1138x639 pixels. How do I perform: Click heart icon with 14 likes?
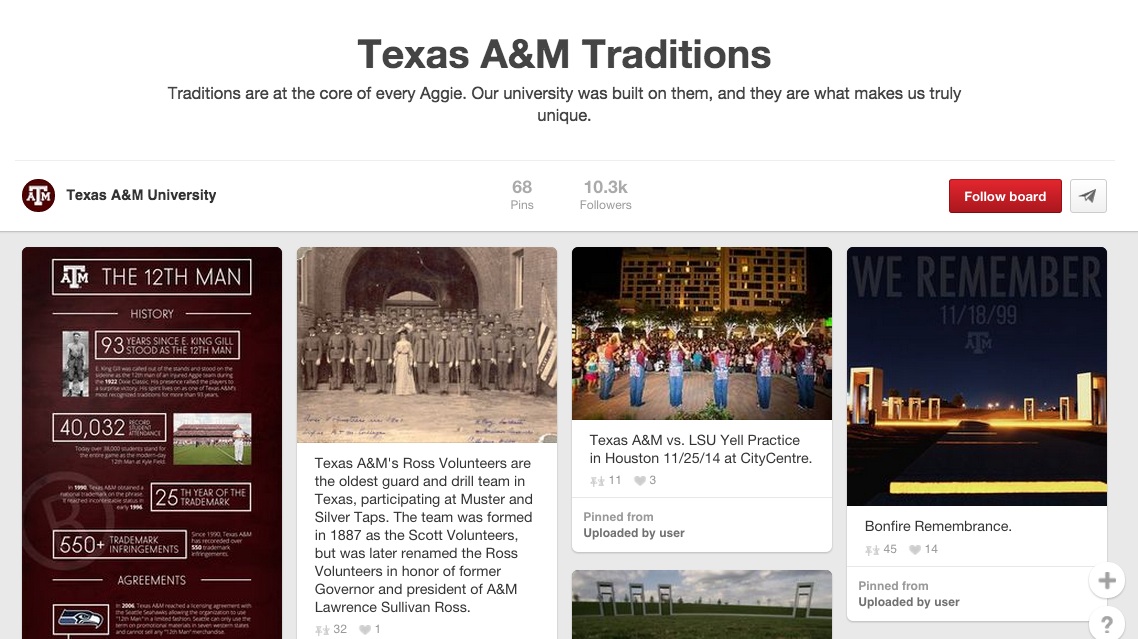(x=915, y=550)
